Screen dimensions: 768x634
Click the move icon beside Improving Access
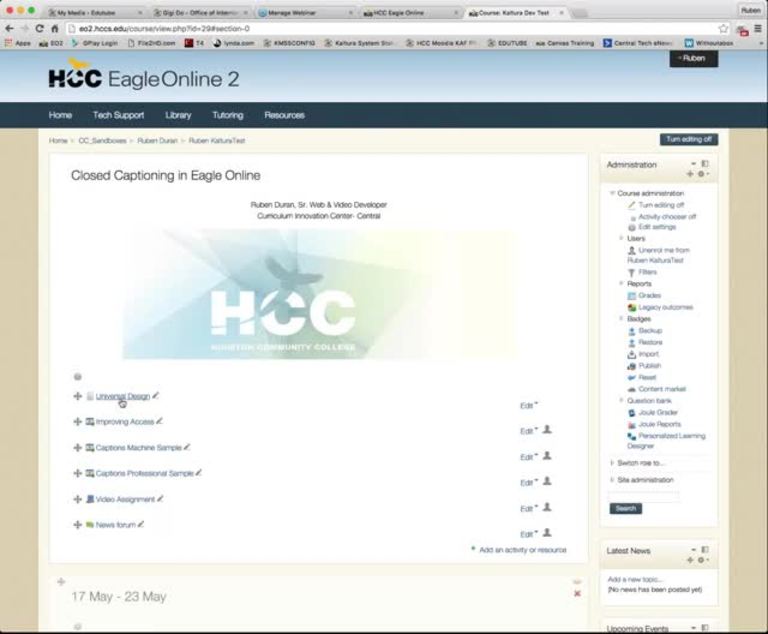pyautogui.click(x=77, y=421)
